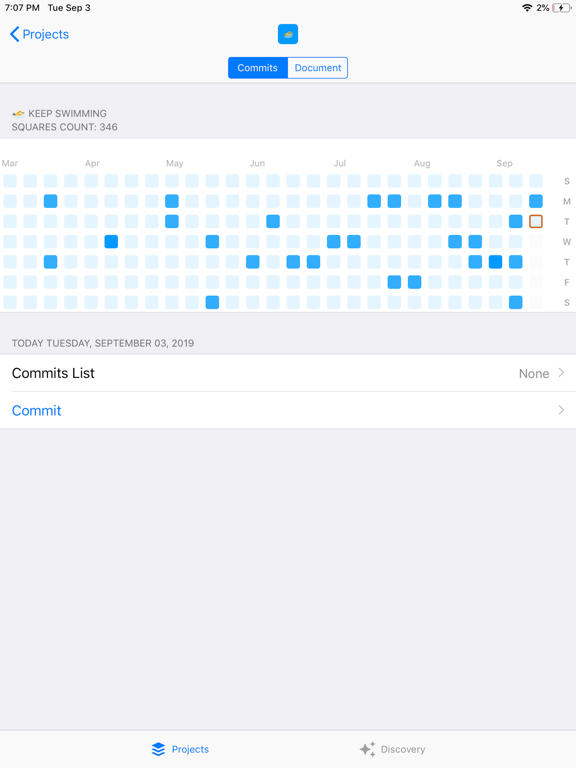The width and height of the screenshot is (576, 768).
Task: Select the filled Monday square in September
Action: click(536, 201)
